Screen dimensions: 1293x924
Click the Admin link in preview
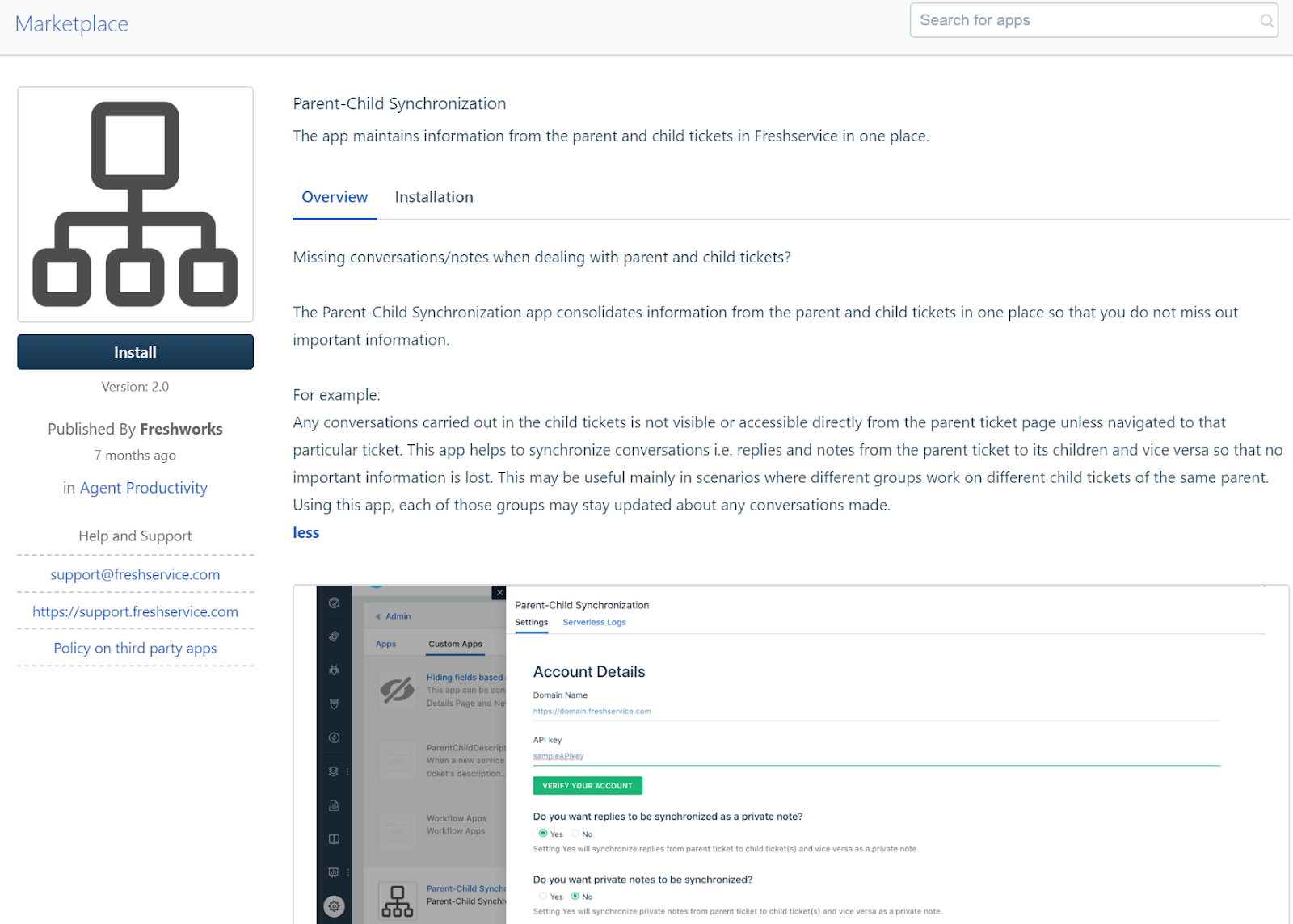[398, 616]
